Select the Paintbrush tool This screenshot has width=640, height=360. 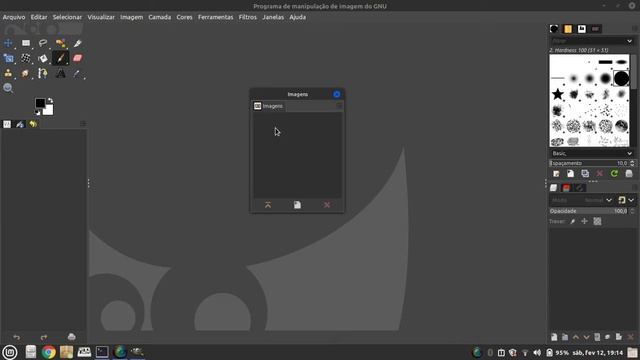(x=60, y=58)
